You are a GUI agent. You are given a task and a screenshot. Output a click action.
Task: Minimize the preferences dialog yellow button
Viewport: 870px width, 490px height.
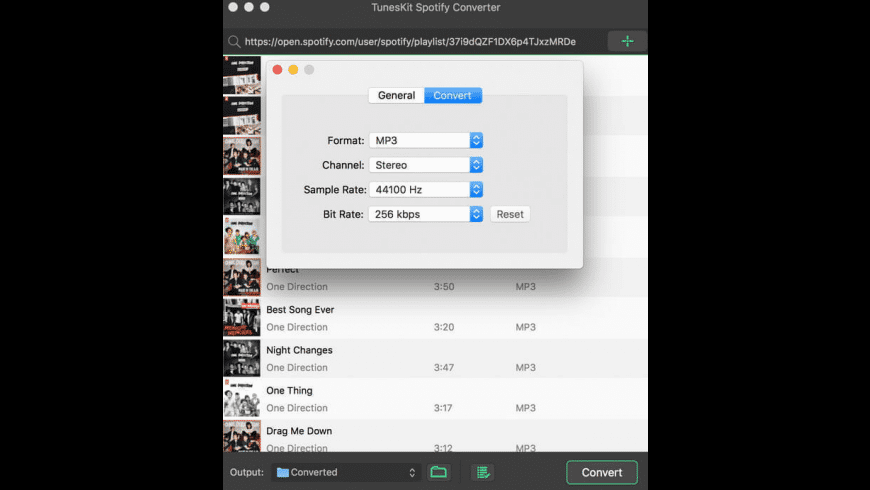(293, 69)
